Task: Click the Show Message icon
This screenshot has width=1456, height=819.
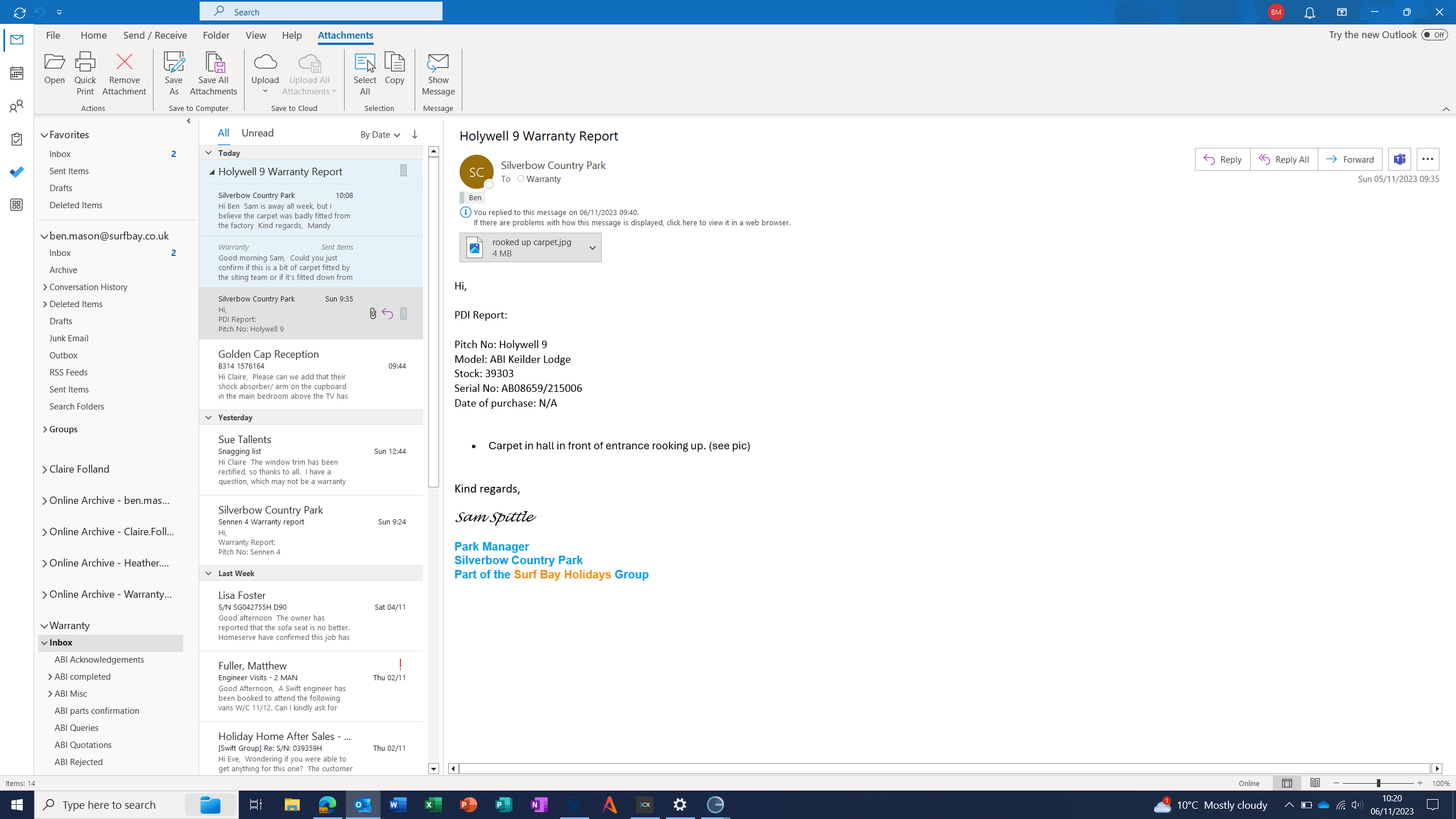Action: point(438,63)
